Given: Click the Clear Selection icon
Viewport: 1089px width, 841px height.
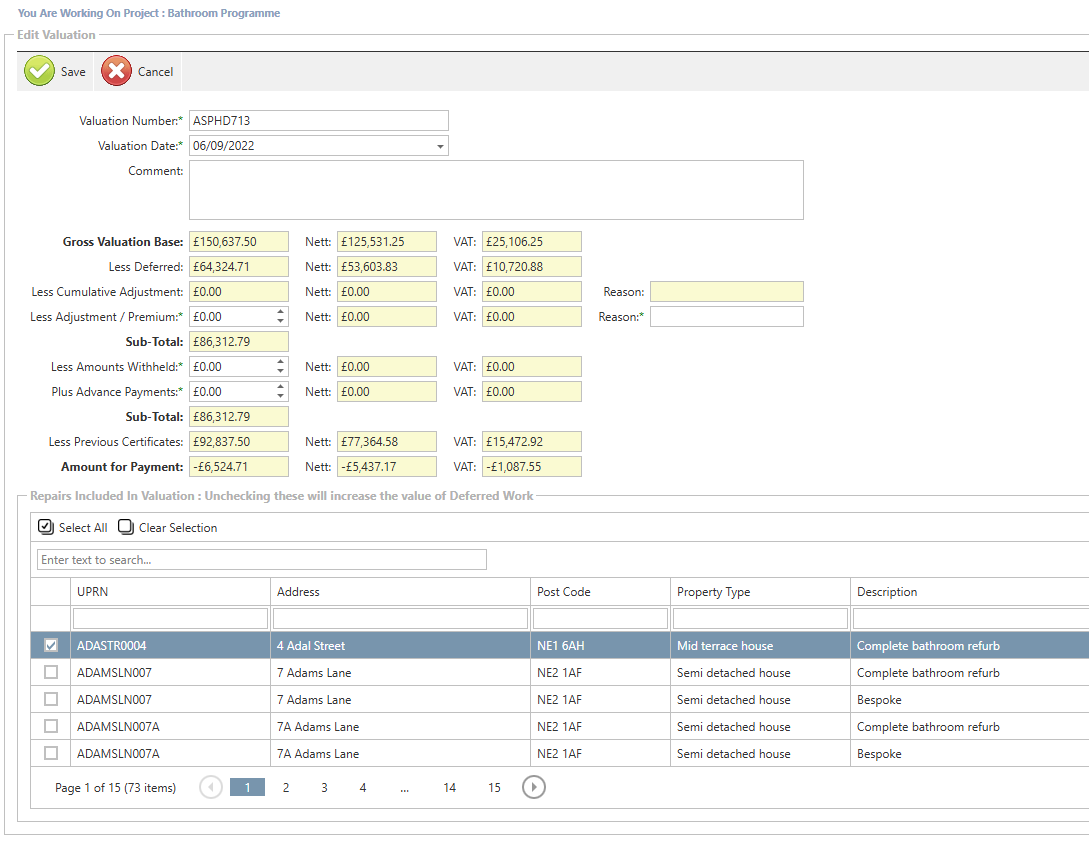Looking at the screenshot, I should [x=125, y=527].
